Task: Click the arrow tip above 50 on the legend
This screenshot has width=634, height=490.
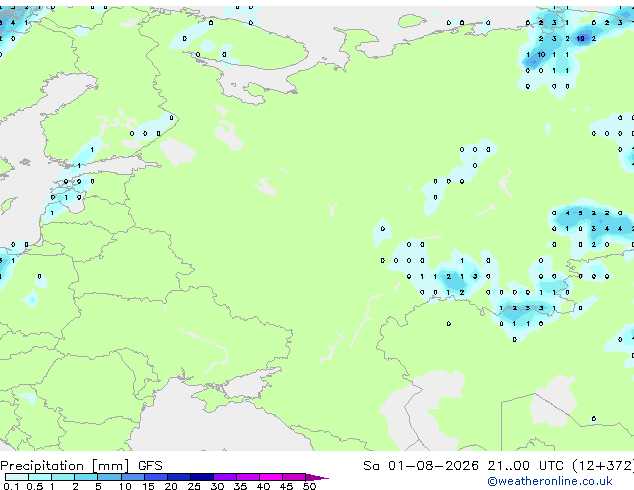Action: [x=317, y=478]
